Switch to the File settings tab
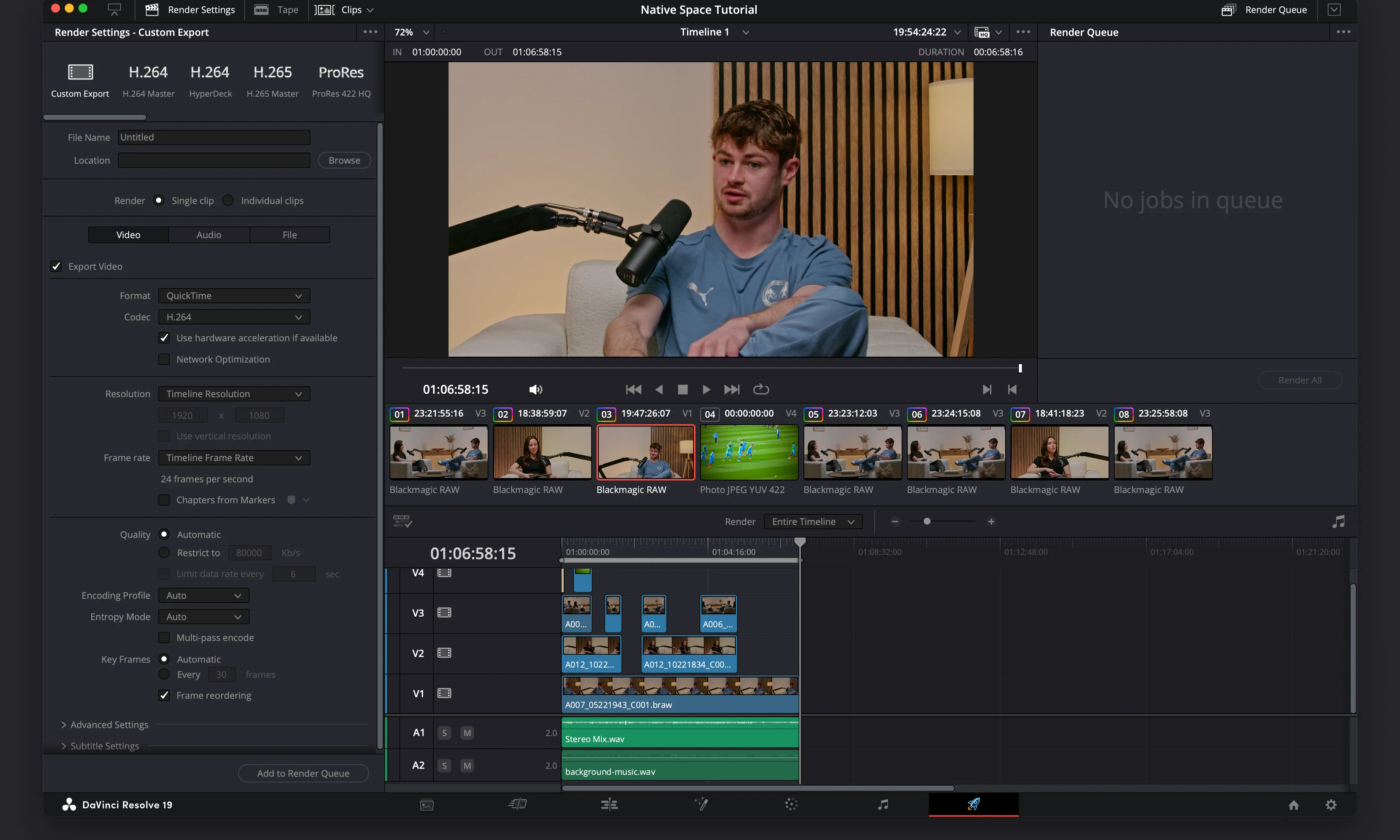This screenshot has width=1400, height=840. pyautogui.click(x=290, y=234)
